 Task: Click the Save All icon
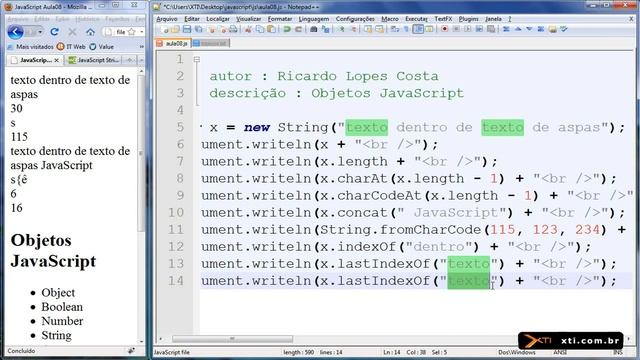click(199, 29)
